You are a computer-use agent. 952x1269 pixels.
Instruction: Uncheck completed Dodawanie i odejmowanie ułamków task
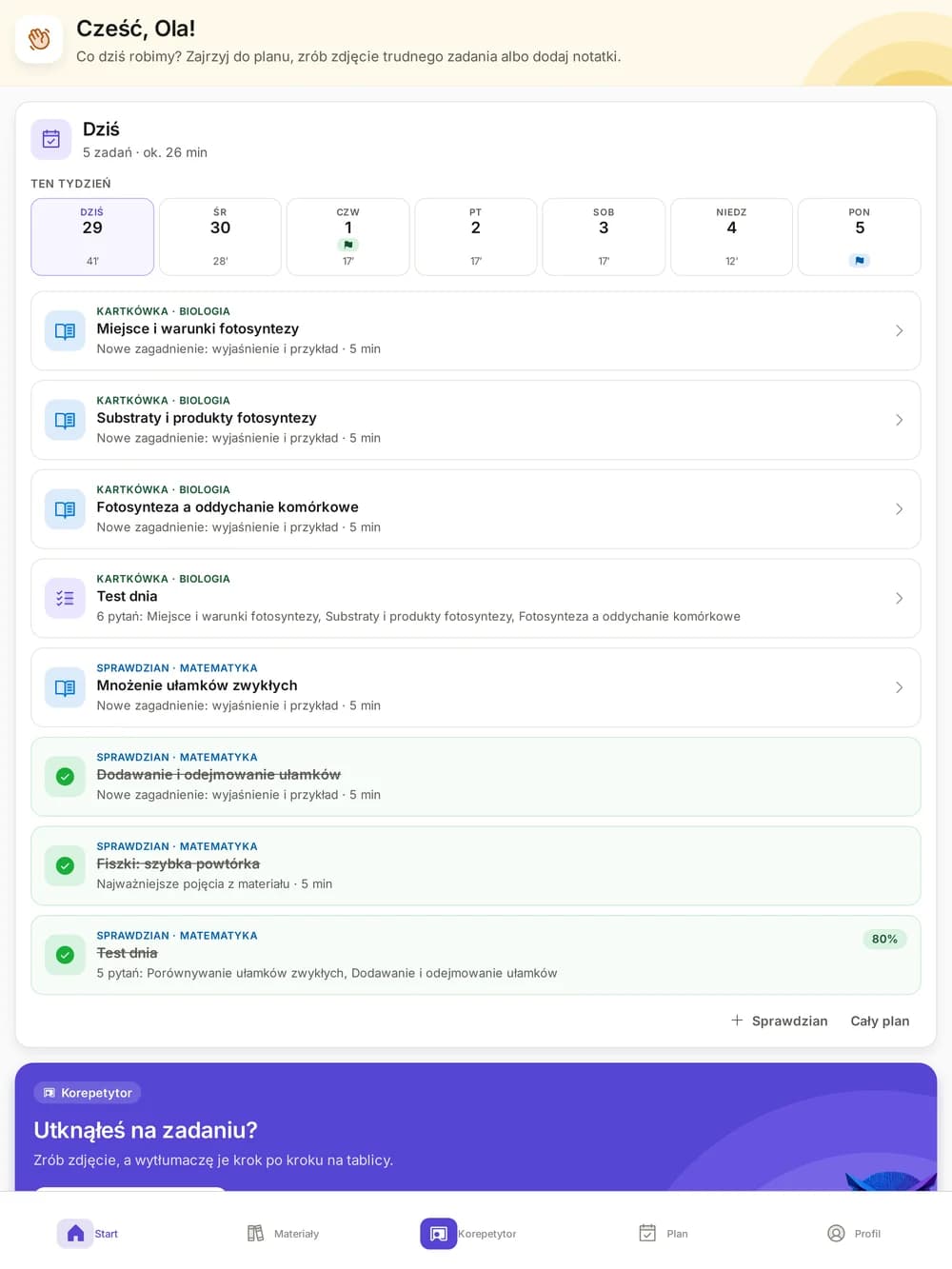(x=65, y=777)
